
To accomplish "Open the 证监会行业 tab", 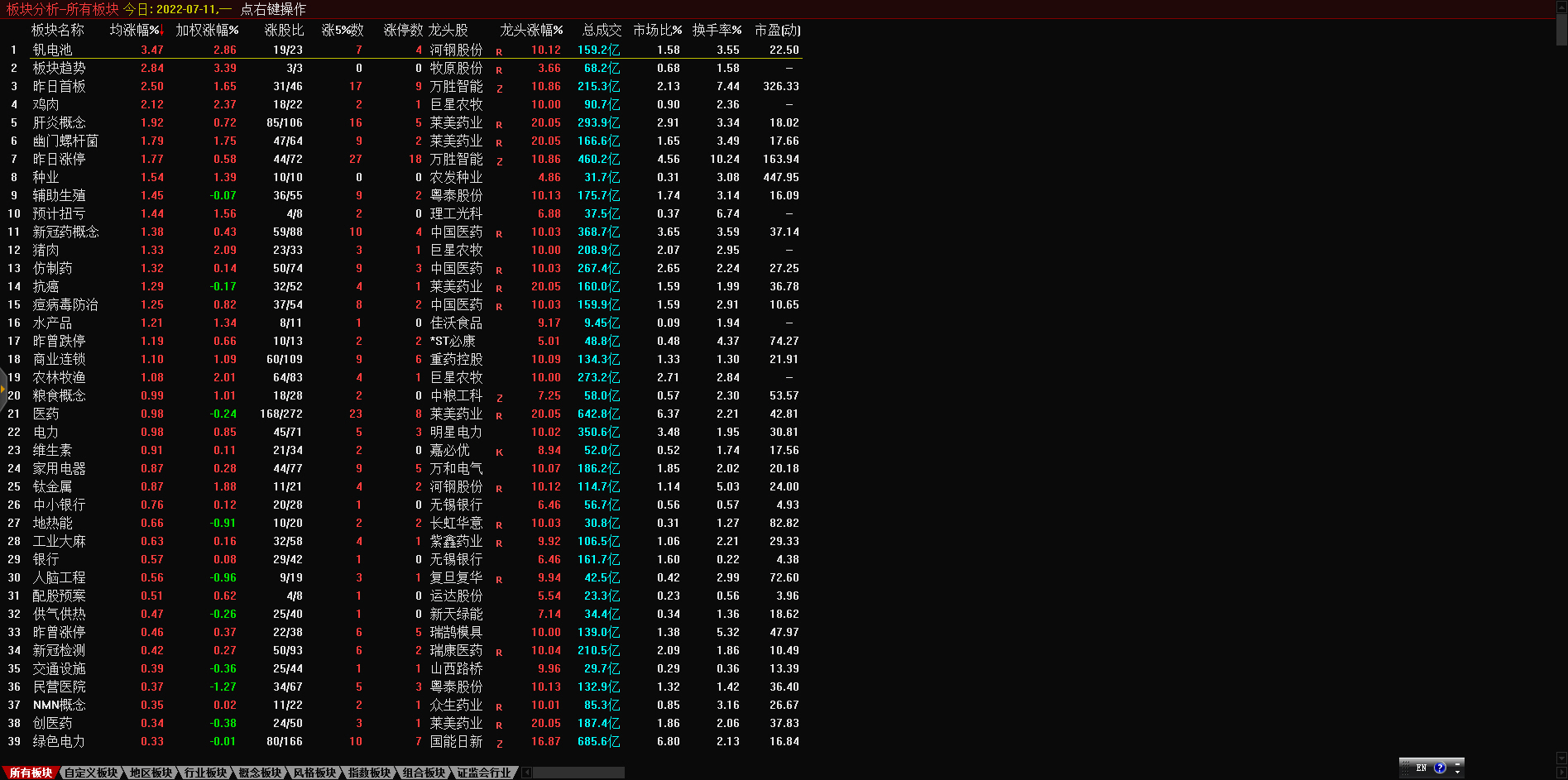I will click(x=484, y=773).
